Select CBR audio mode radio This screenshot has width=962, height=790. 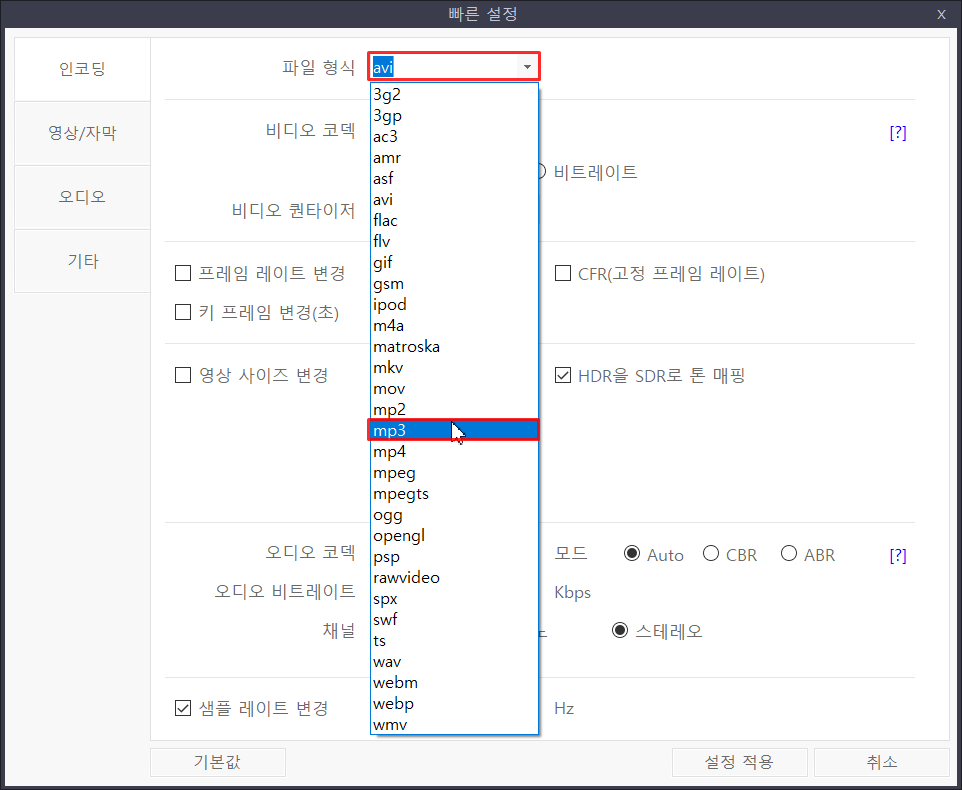click(710, 554)
